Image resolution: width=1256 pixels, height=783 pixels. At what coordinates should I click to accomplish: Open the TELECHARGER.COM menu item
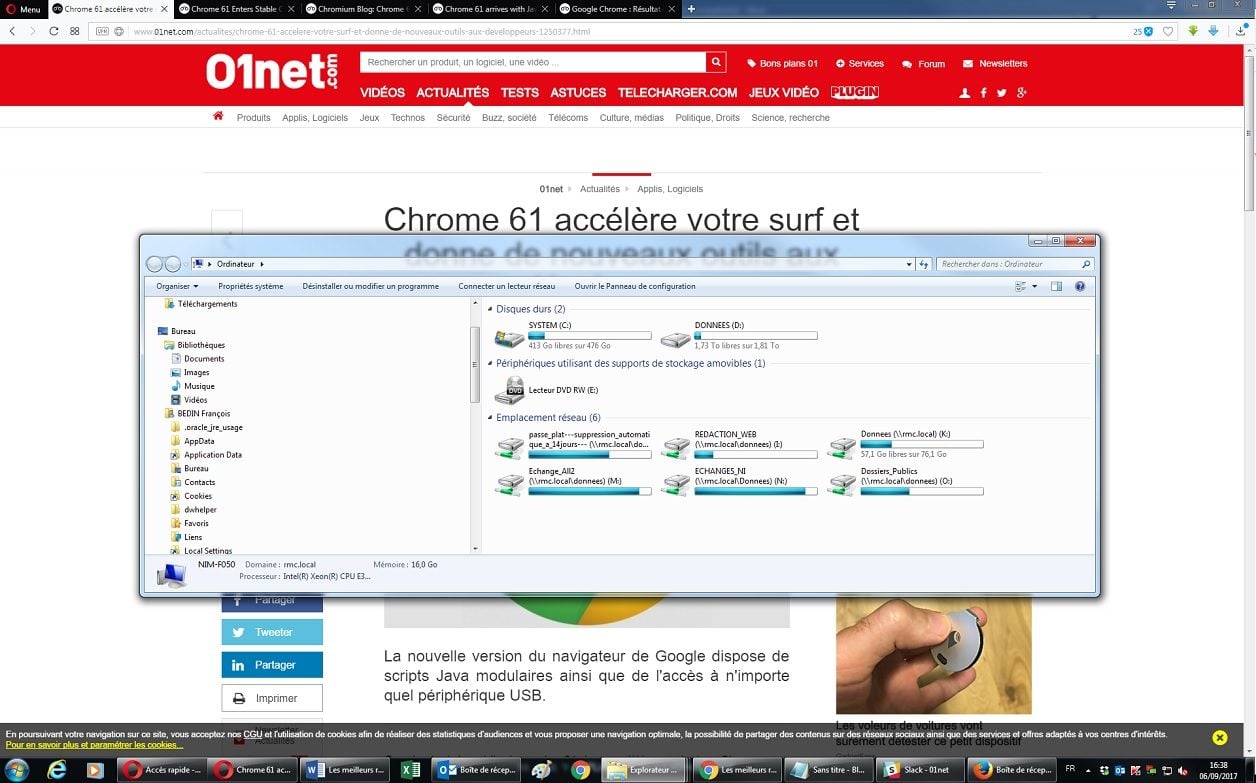click(677, 92)
